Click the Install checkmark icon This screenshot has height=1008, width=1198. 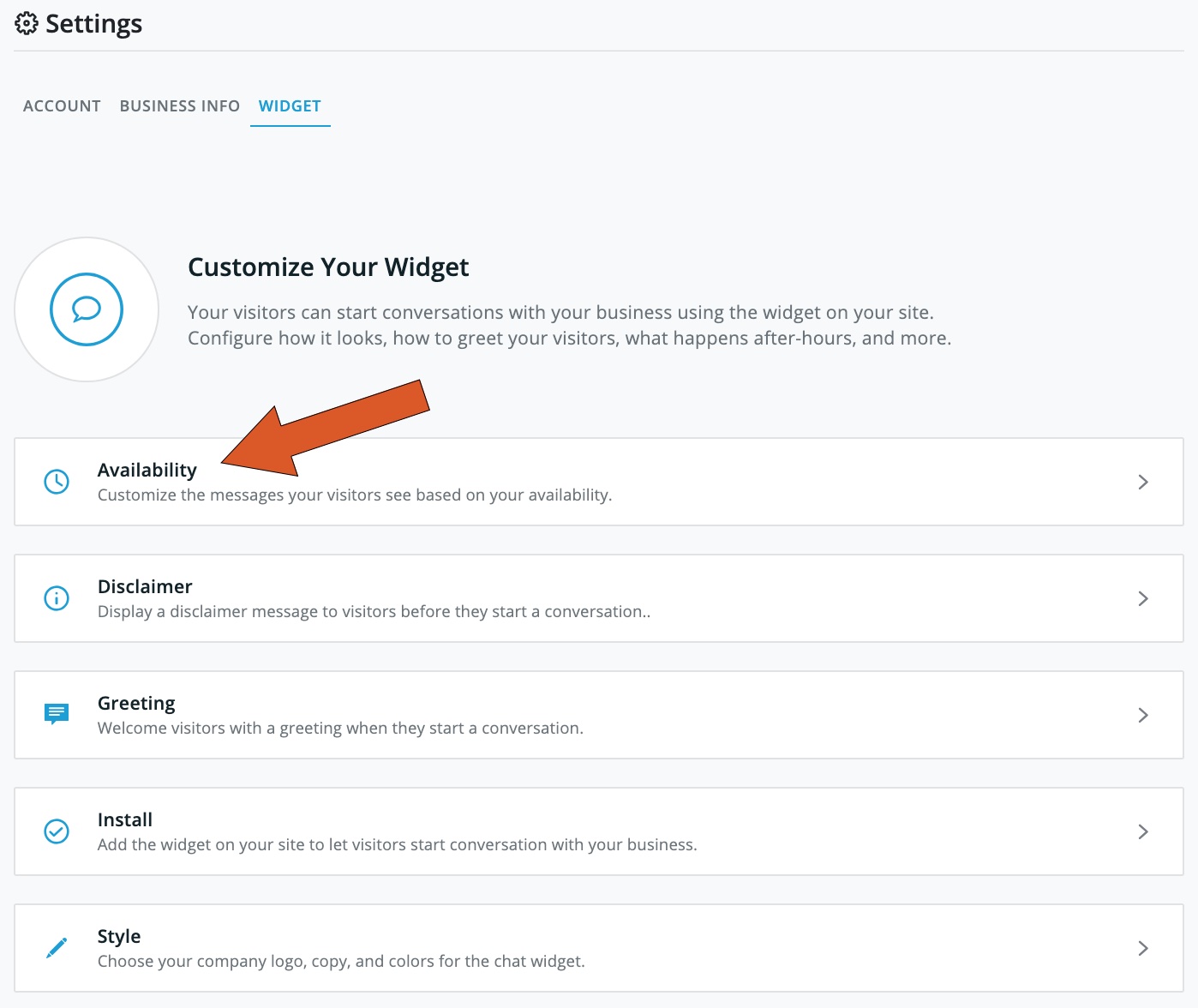pos(57,831)
